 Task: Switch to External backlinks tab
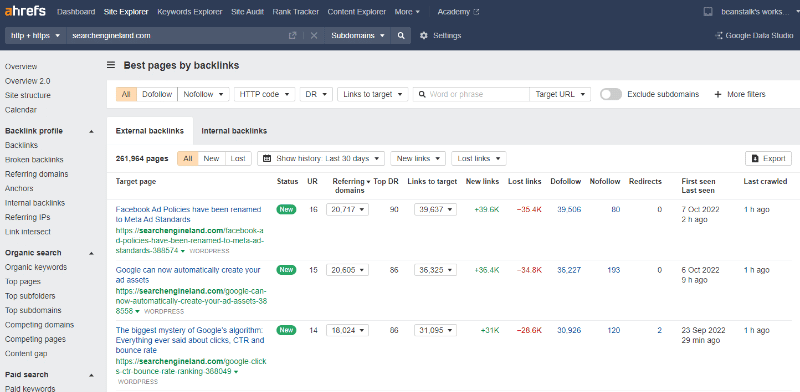click(x=149, y=131)
